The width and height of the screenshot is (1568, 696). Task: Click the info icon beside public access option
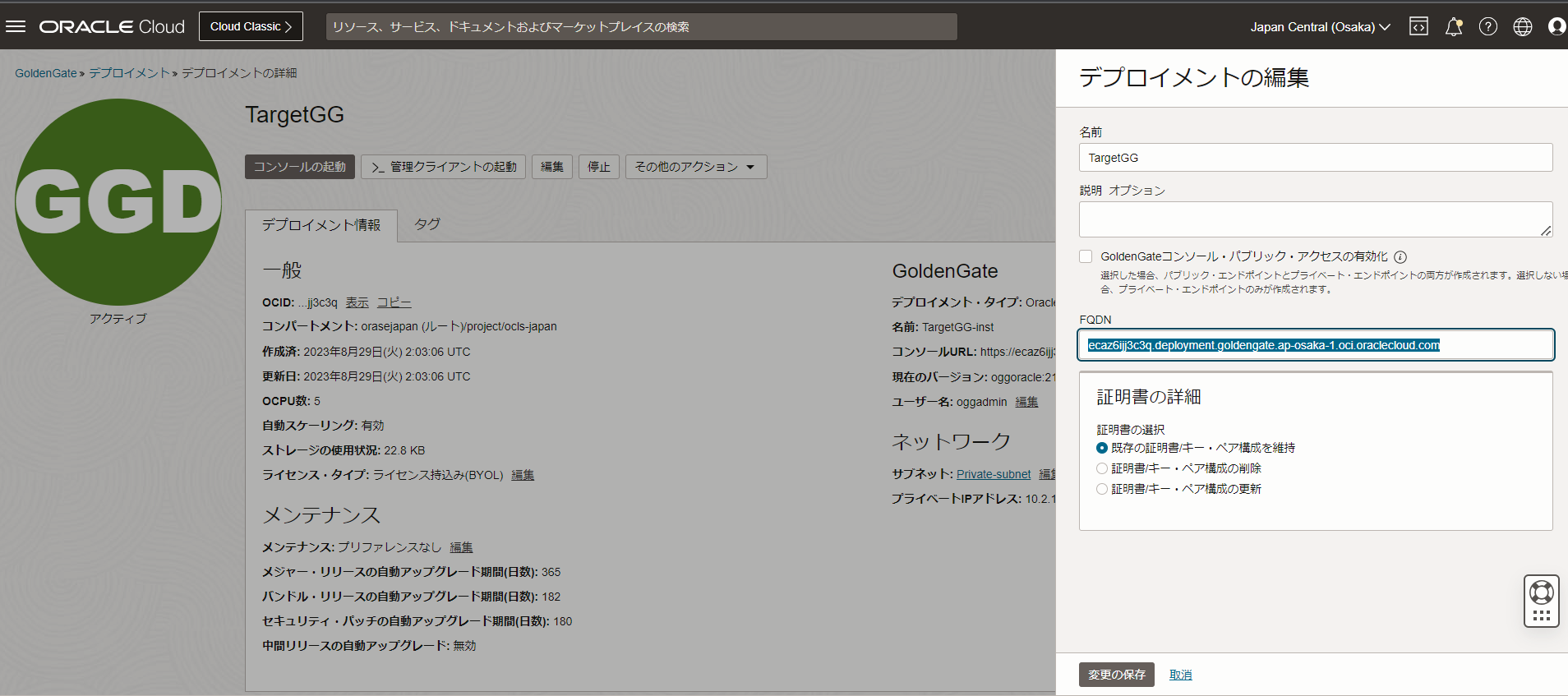pyautogui.click(x=1400, y=256)
